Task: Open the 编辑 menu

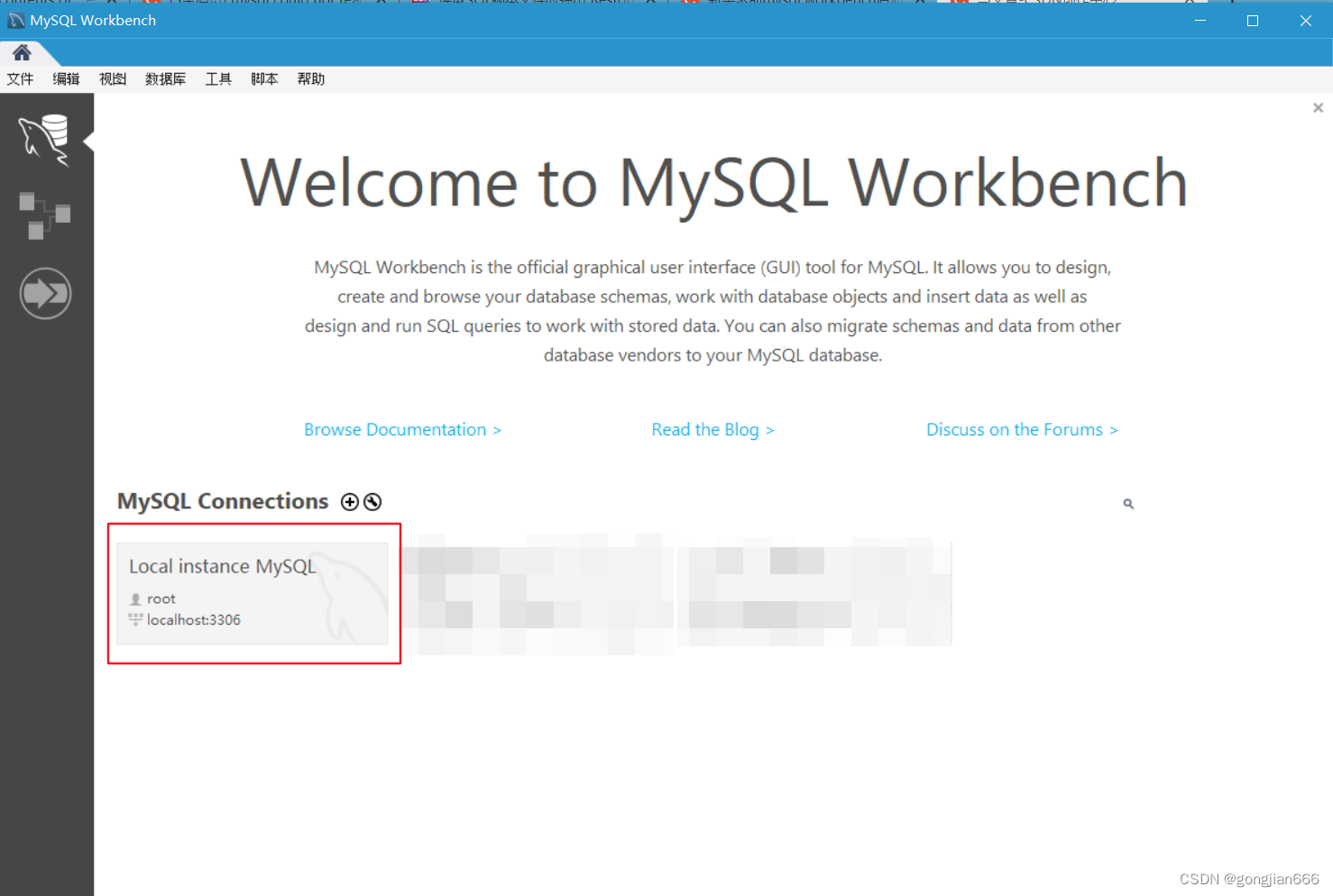Action: pyautogui.click(x=66, y=79)
